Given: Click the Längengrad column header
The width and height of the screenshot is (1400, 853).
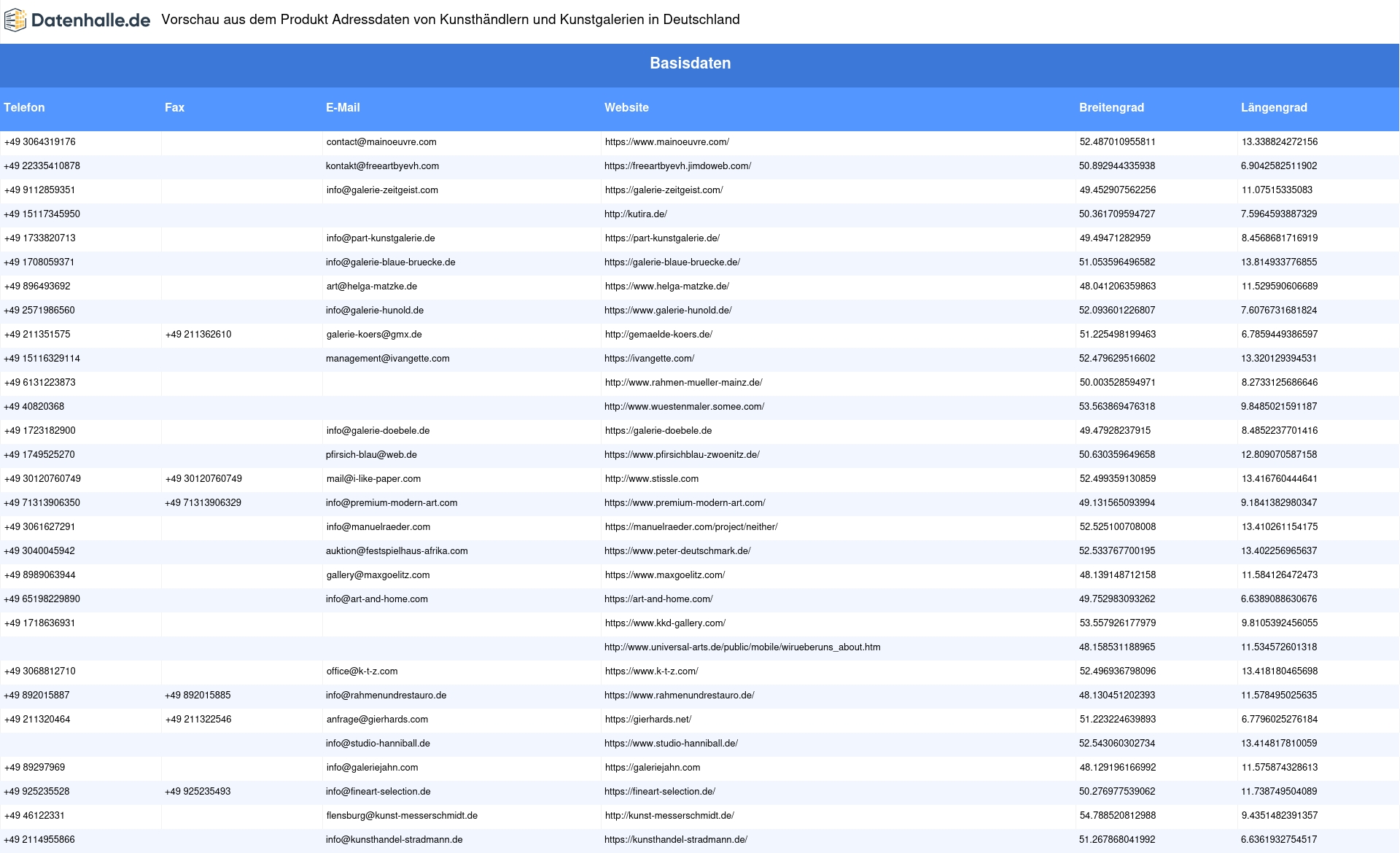Looking at the screenshot, I should [x=1274, y=107].
